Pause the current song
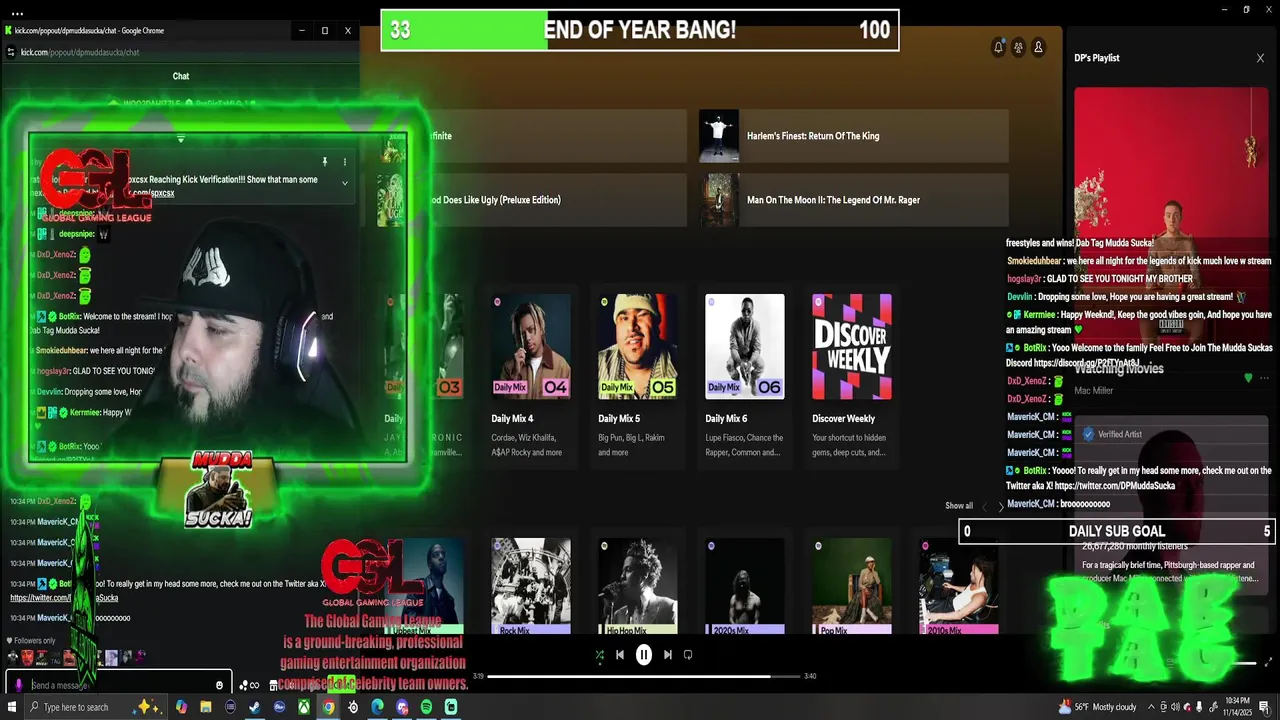 pyautogui.click(x=644, y=655)
